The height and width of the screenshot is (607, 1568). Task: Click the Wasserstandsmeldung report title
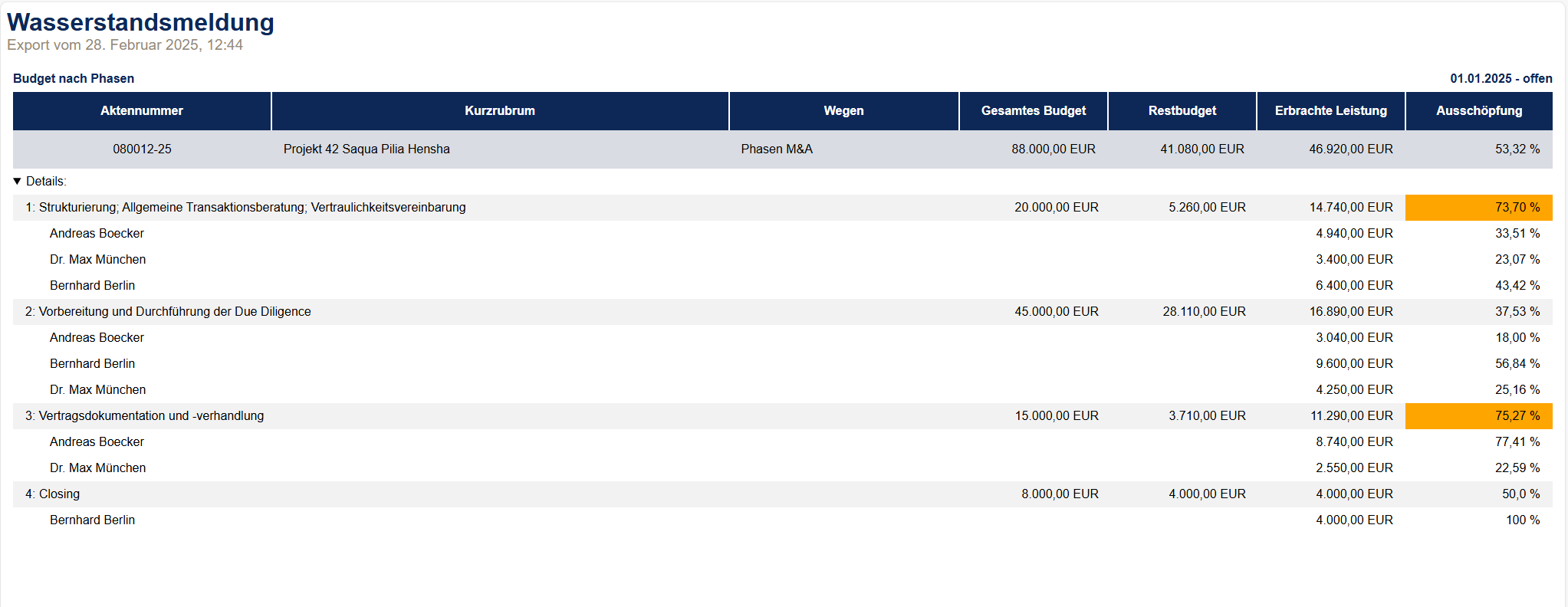(140, 22)
